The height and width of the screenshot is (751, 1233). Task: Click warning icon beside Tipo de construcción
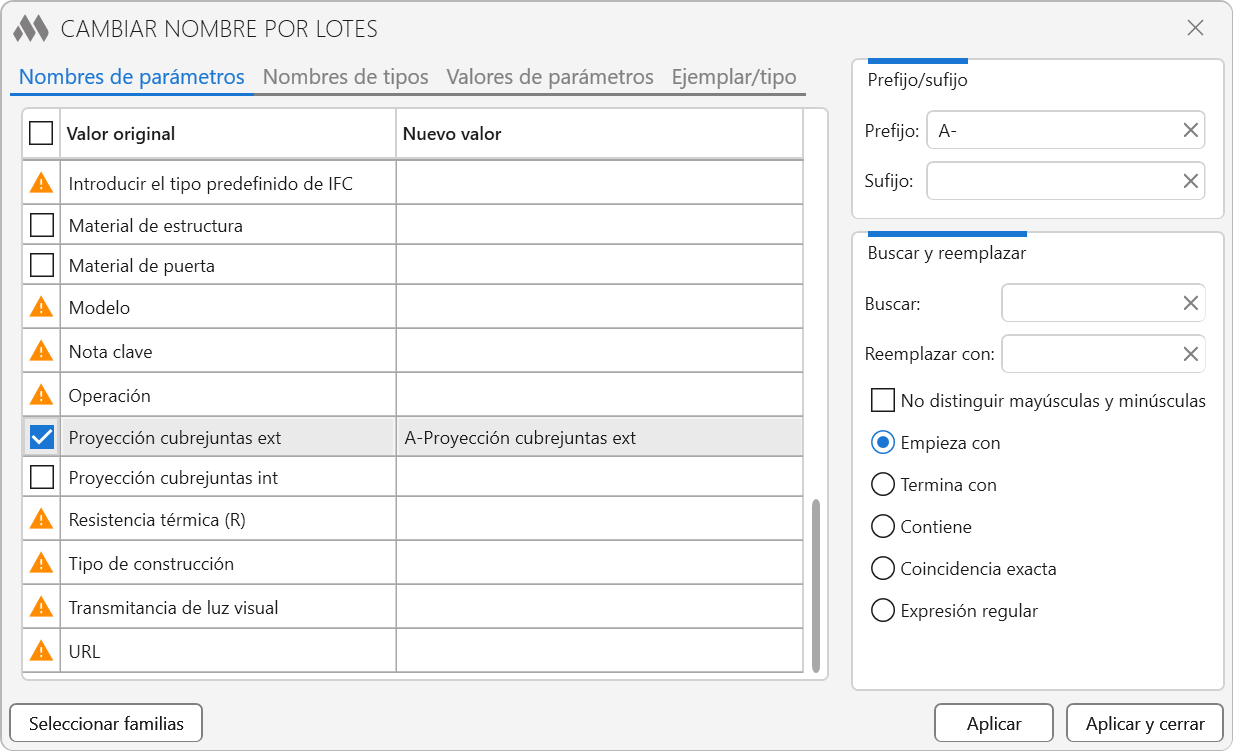pyautogui.click(x=41, y=563)
